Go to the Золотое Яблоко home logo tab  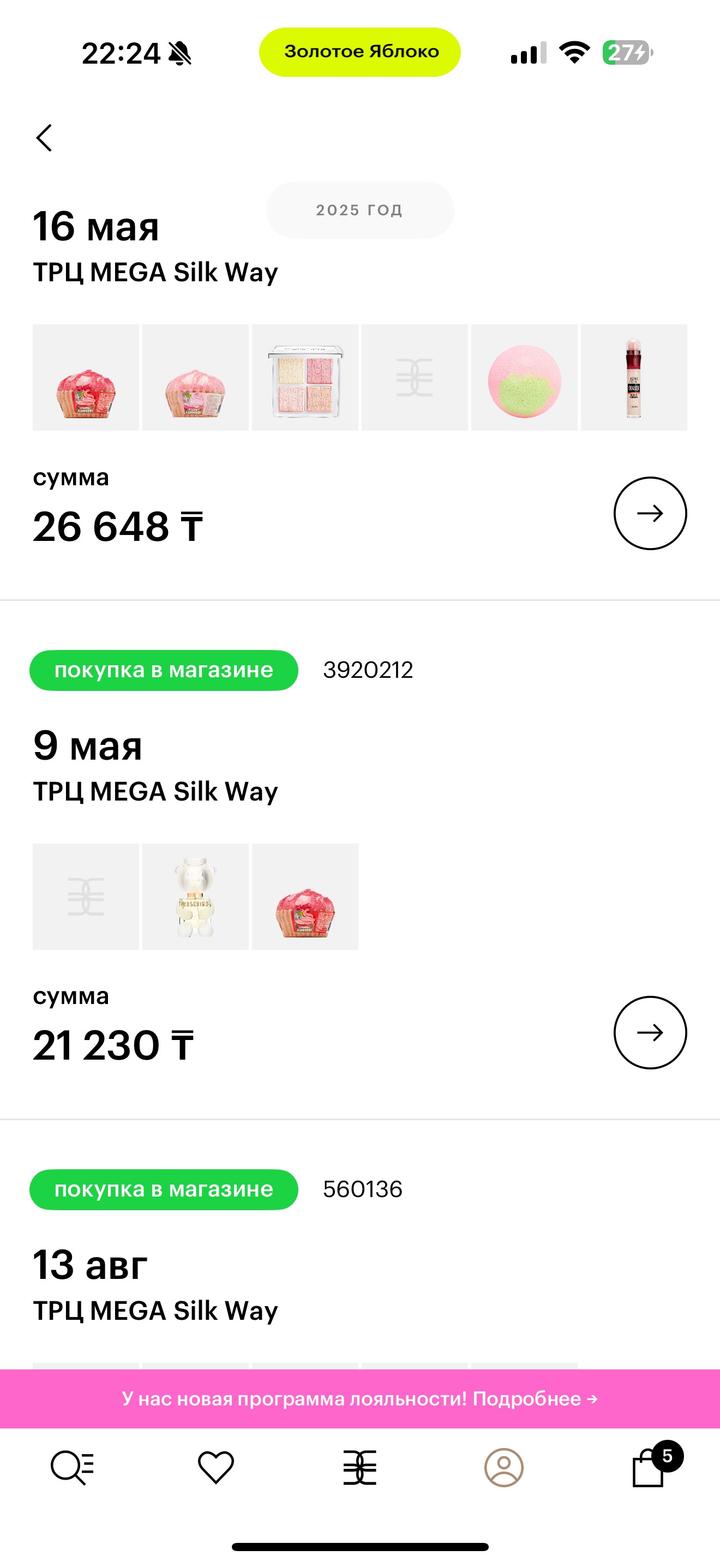[359, 1467]
